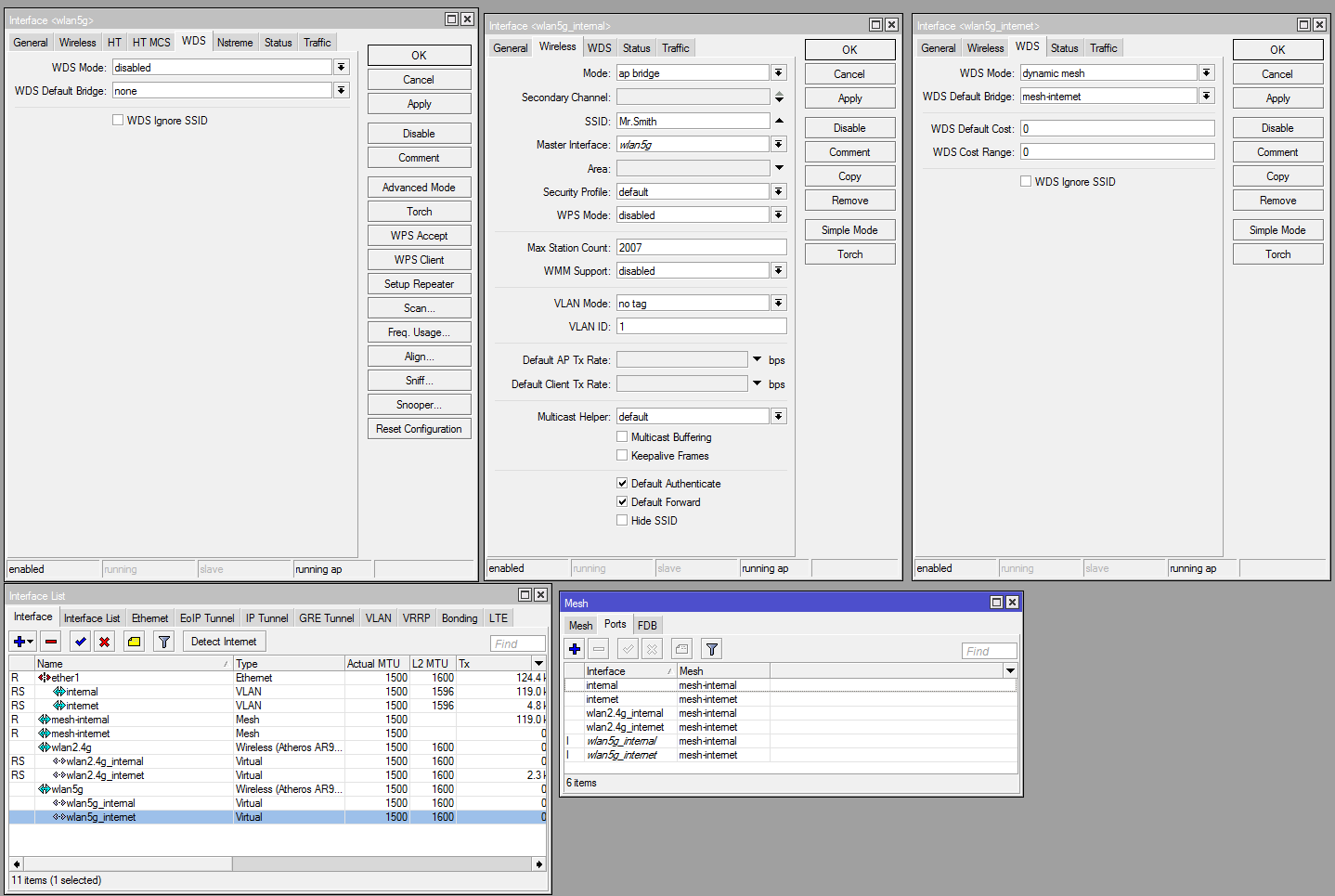Enable wlan5g_internet via the checkmark icon
This screenshot has height=896, width=1335.
(x=80, y=641)
